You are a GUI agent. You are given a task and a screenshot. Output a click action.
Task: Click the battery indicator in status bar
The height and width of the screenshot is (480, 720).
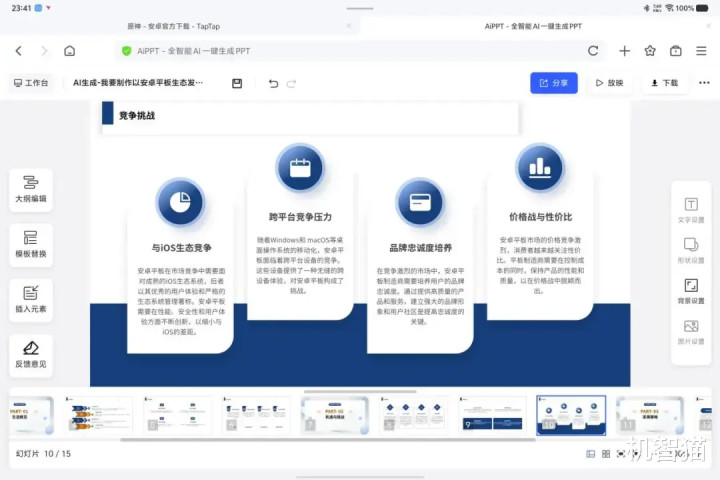point(702,8)
